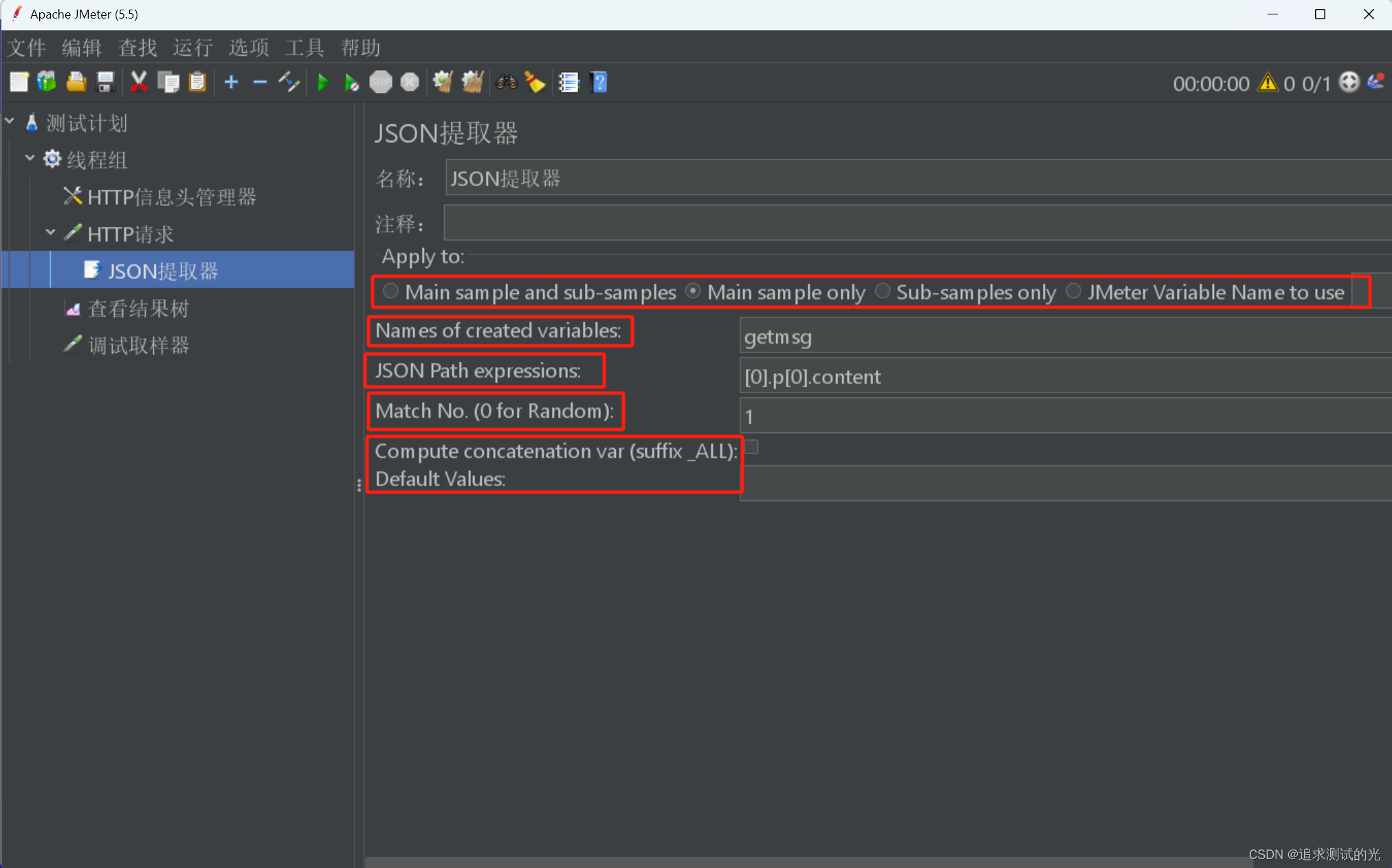1392x868 pixels.
Task: Click Start no pauses icon
Action: tap(351, 82)
